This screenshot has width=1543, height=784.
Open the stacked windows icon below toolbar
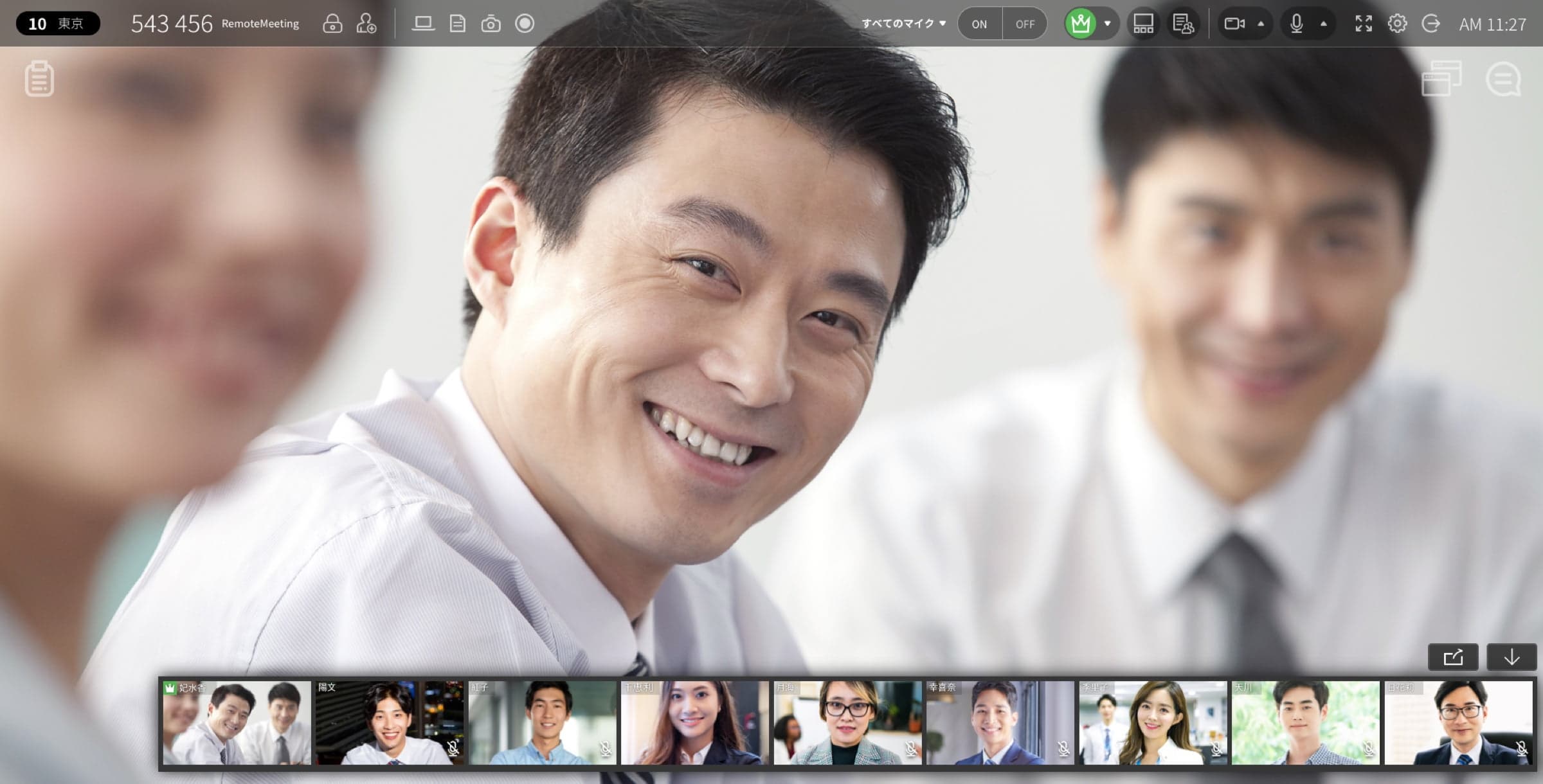click(1441, 78)
